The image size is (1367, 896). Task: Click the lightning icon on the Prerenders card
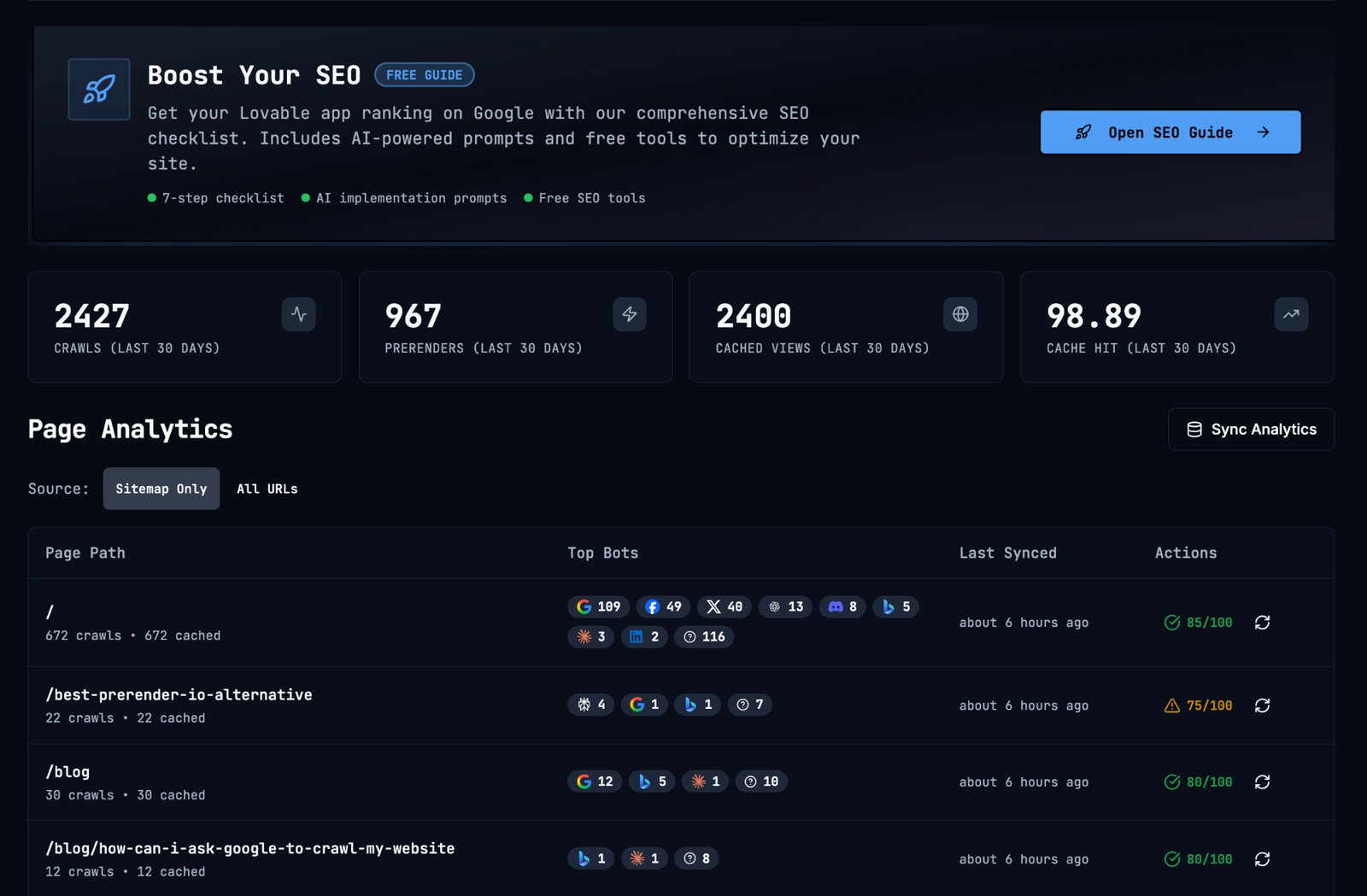coord(630,314)
